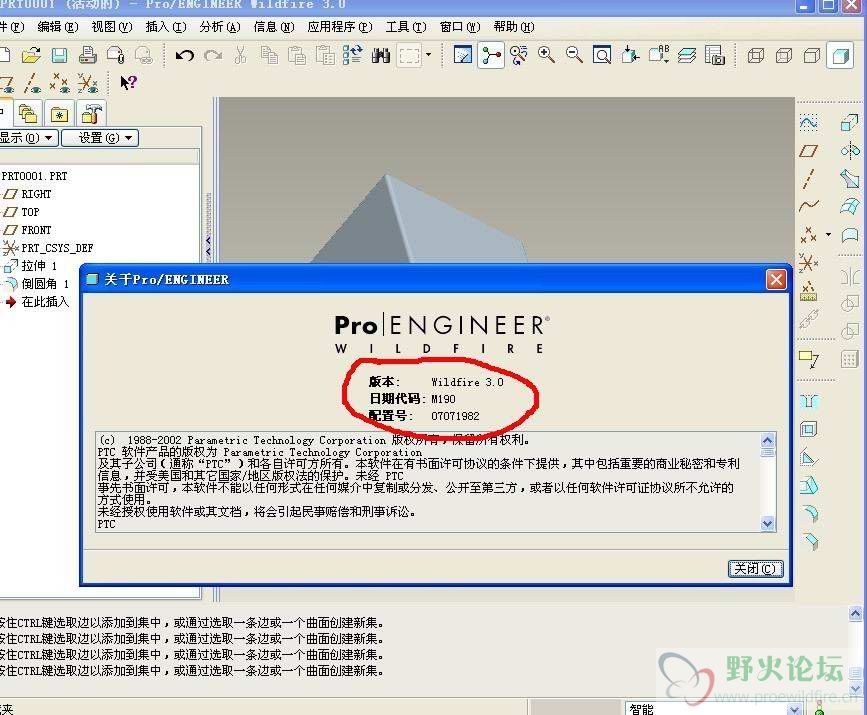Open the 视图 menu
The image size is (867, 715).
pyautogui.click(x=112, y=27)
